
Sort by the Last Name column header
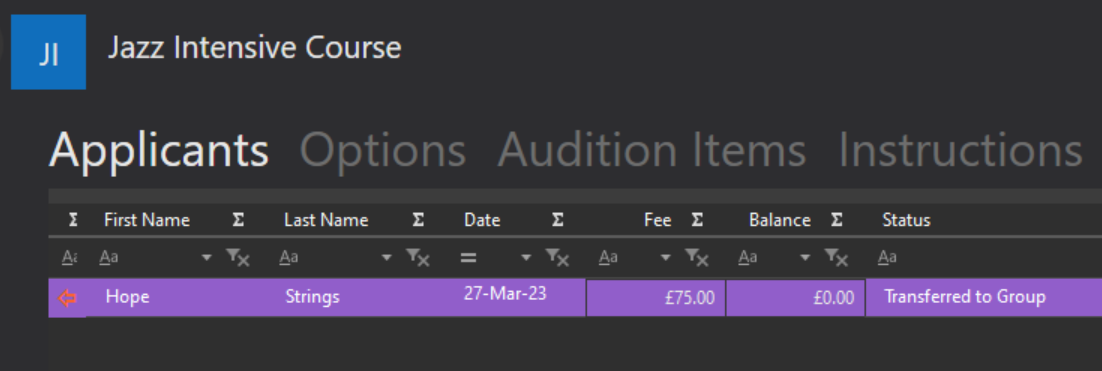326,220
